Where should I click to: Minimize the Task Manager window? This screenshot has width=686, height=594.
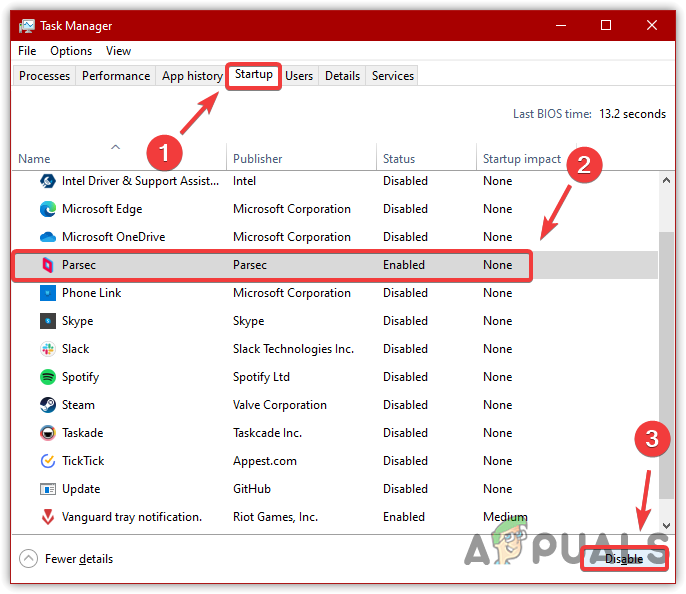561,25
